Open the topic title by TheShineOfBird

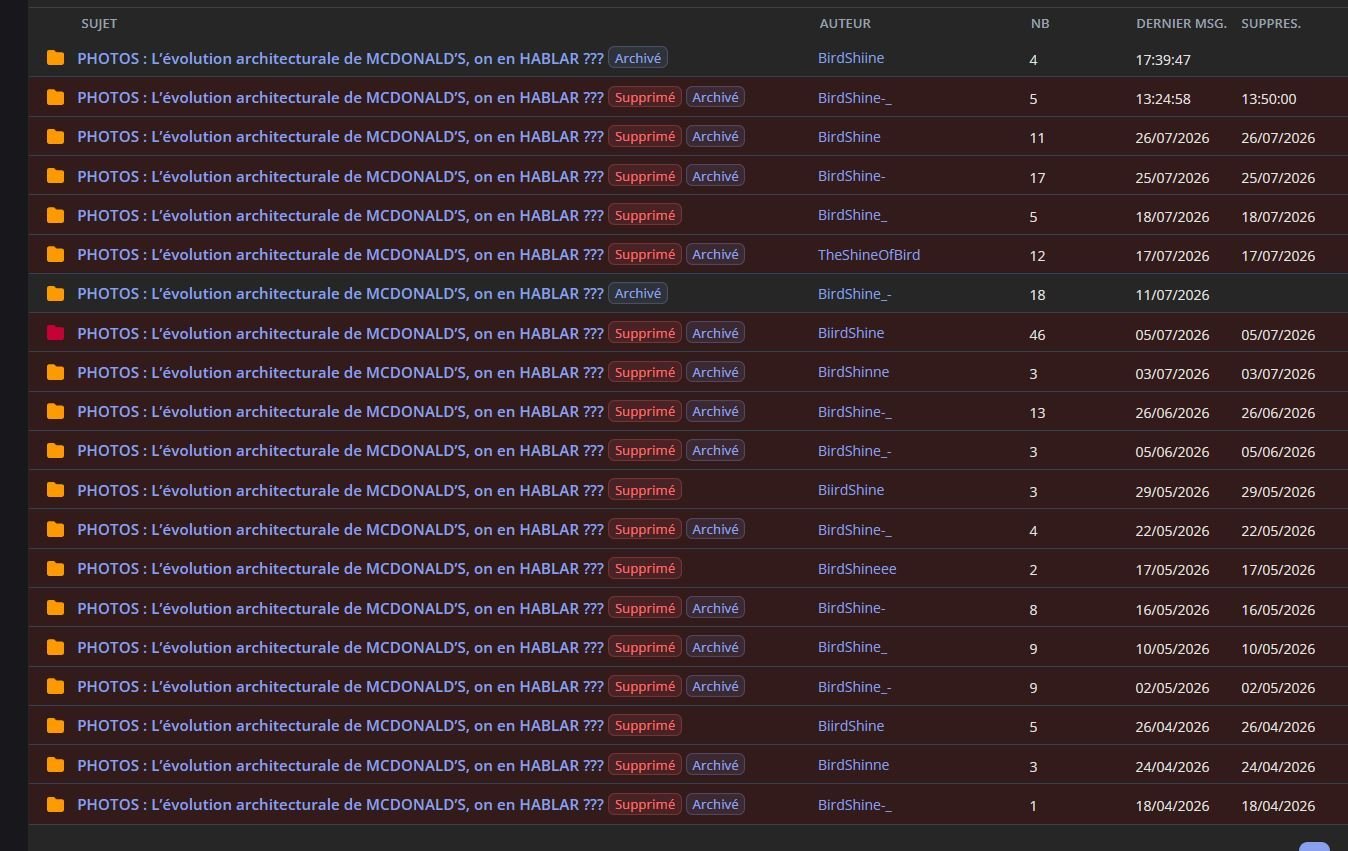tap(340, 254)
